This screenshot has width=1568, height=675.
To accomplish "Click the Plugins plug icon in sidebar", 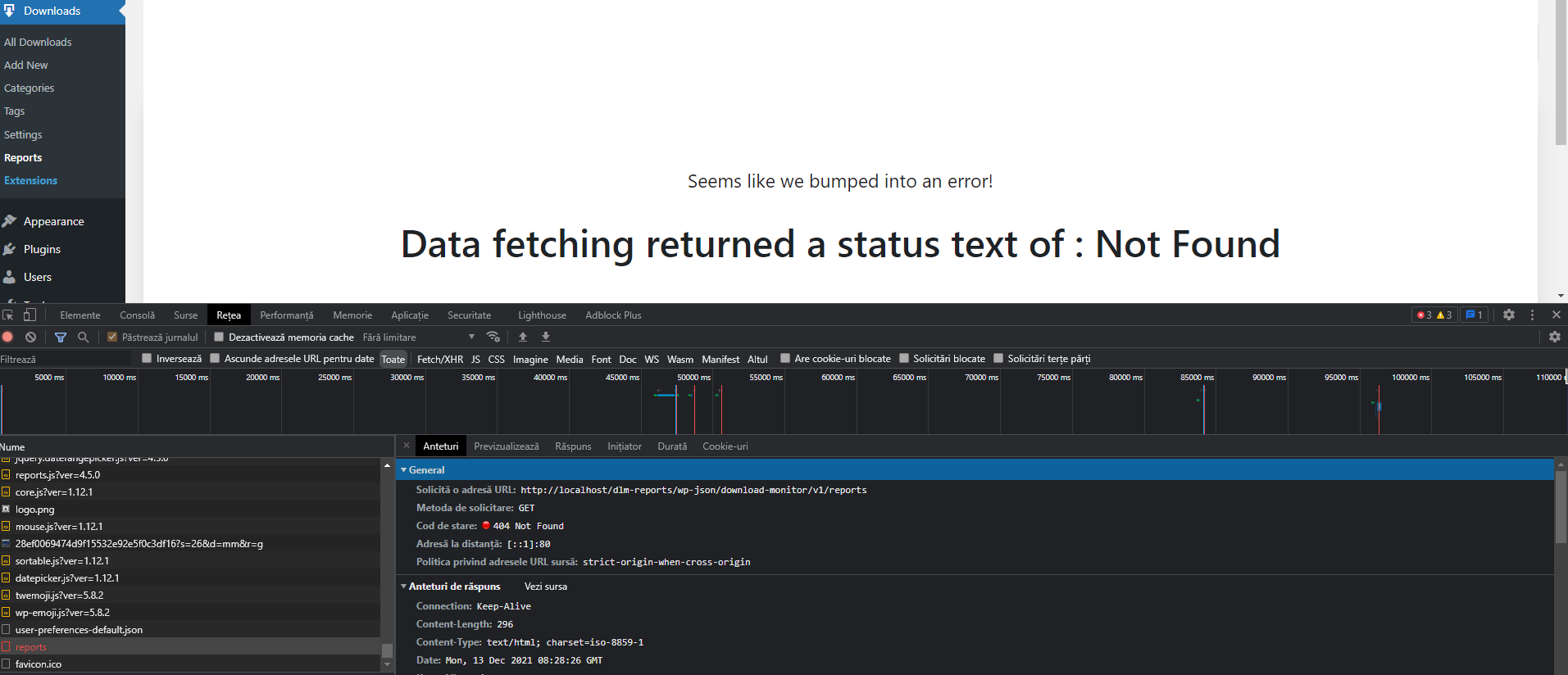I will pyautogui.click(x=10, y=249).
